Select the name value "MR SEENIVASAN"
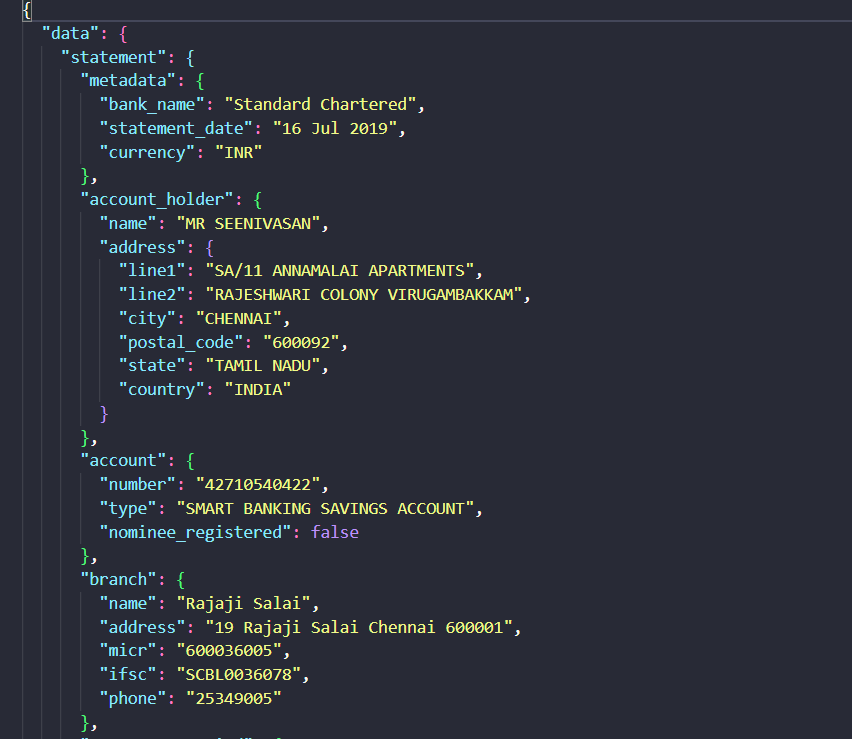The image size is (852, 739). click(248, 223)
